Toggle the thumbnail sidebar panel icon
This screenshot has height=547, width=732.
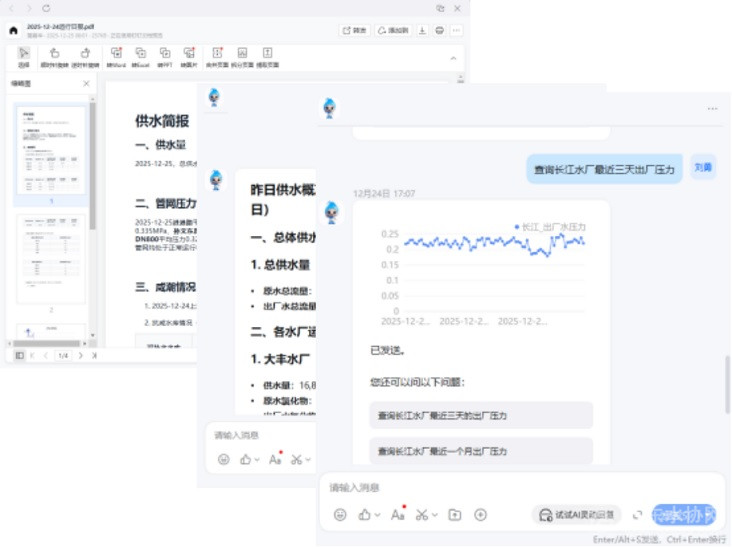19,355
